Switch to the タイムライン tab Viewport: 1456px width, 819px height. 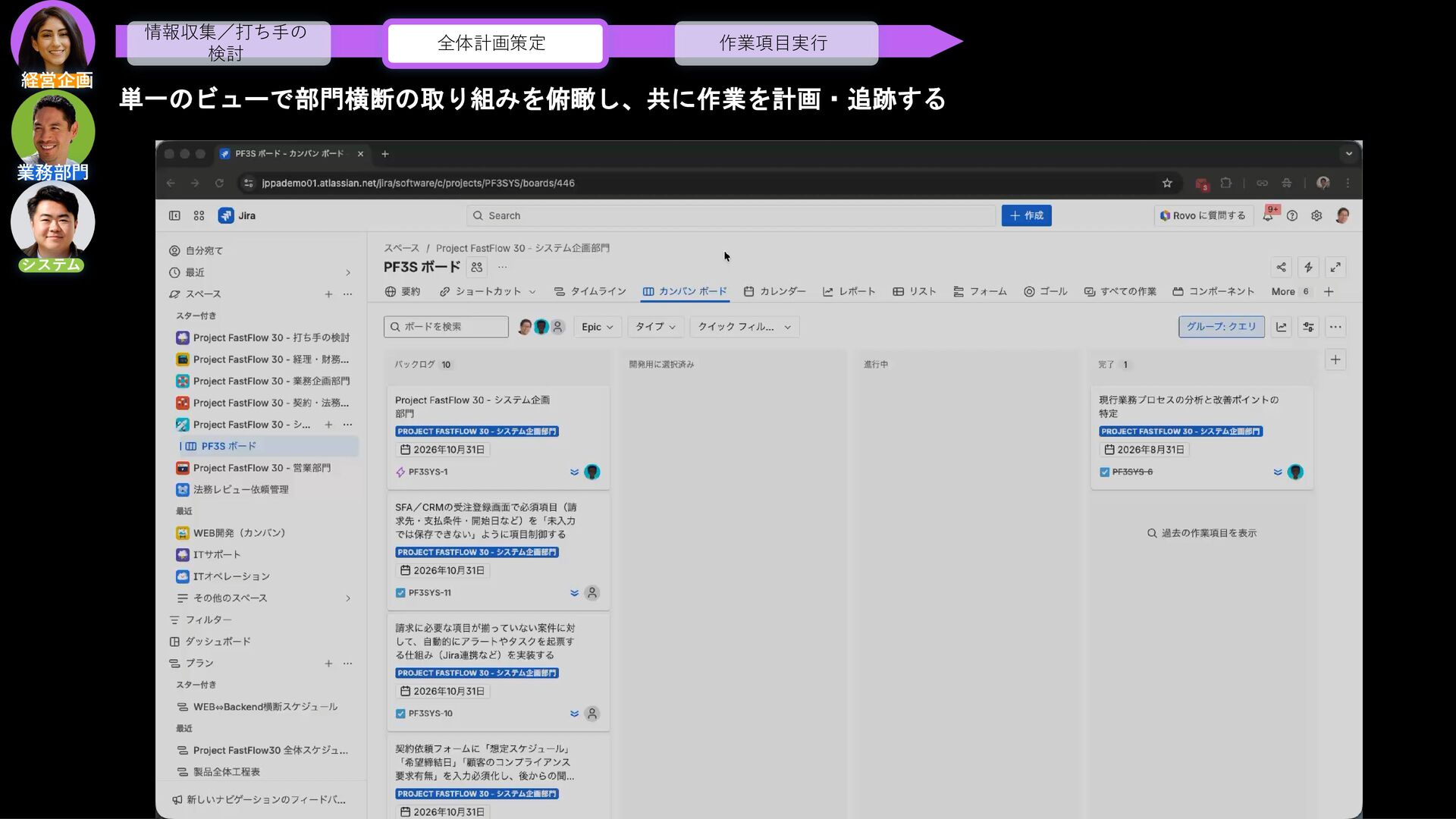(590, 291)
